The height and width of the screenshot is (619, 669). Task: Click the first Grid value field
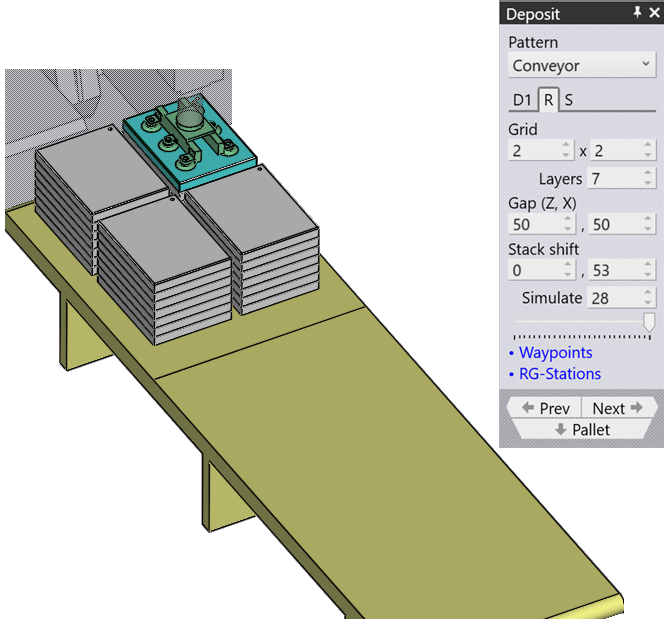tap(535, 150)
